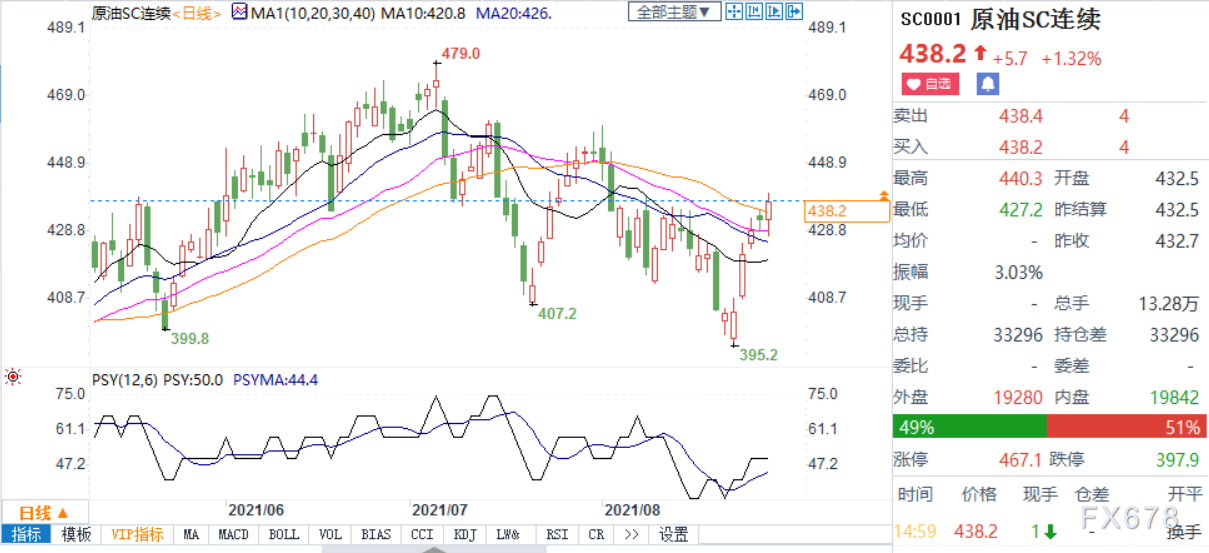Click the bell alert icon
Viewport: 1209px width, 553px height.
pyautogui.click(x=986, y=84)
